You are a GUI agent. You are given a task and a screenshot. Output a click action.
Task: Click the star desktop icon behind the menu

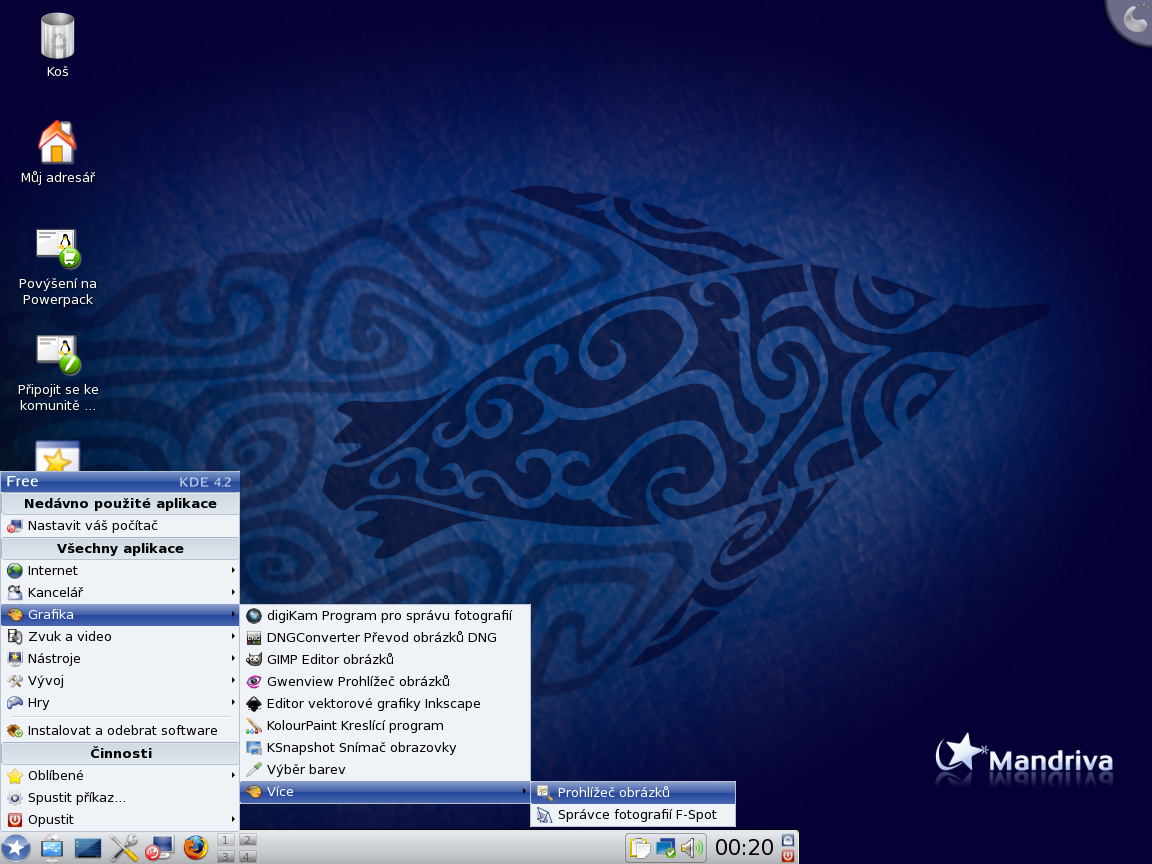pyautogui.click(x=57, y=456)
